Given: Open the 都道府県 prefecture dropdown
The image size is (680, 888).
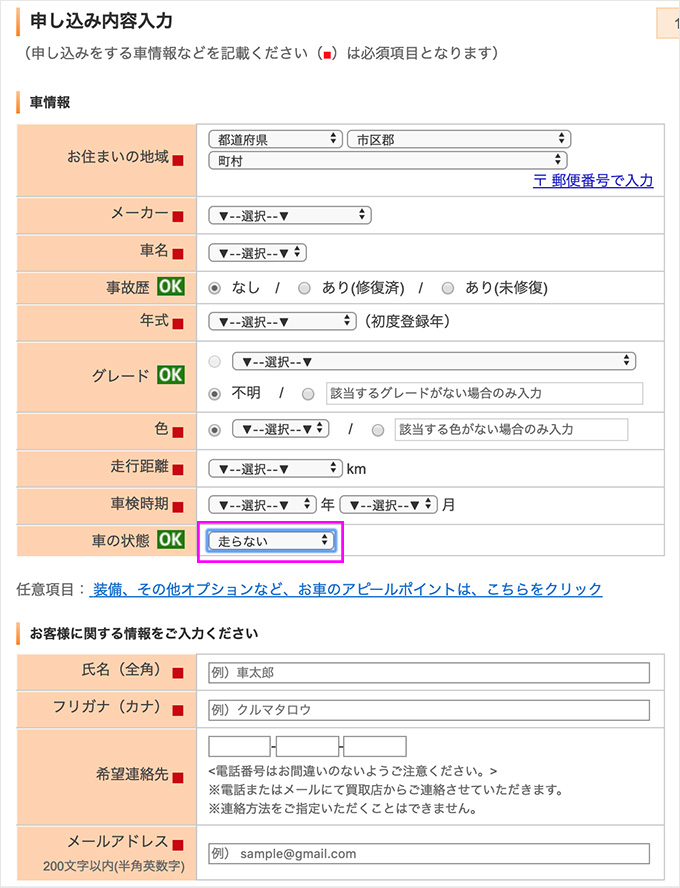Looking at the screenshot, I should click(x=275, y=140).
